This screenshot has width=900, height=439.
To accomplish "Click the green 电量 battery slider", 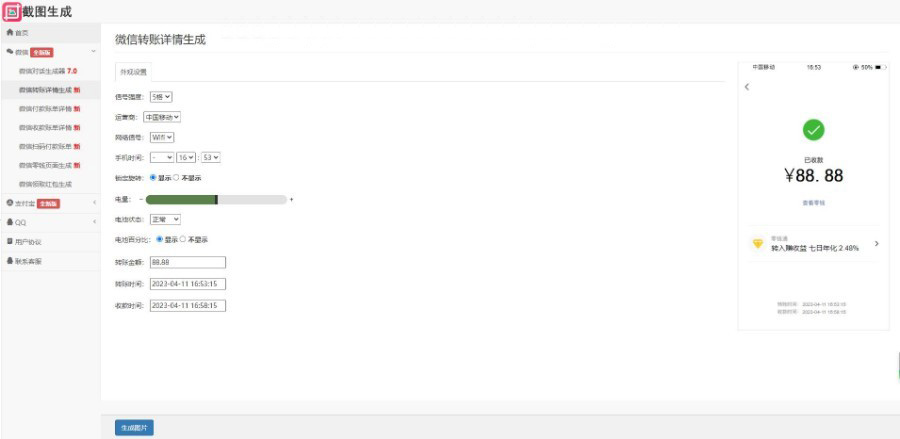I will tap(216, 200).
